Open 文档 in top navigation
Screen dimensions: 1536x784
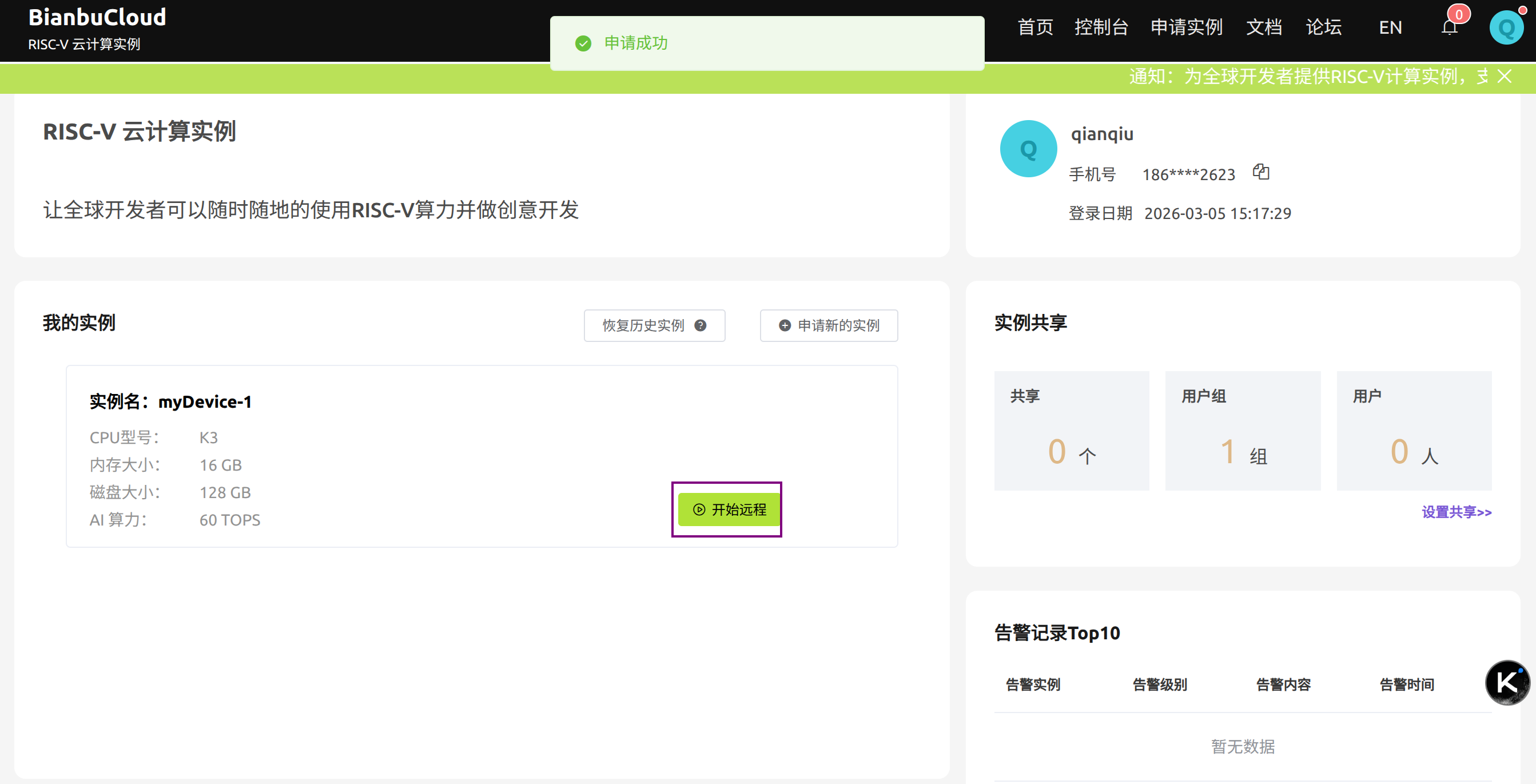point(1263,27)
